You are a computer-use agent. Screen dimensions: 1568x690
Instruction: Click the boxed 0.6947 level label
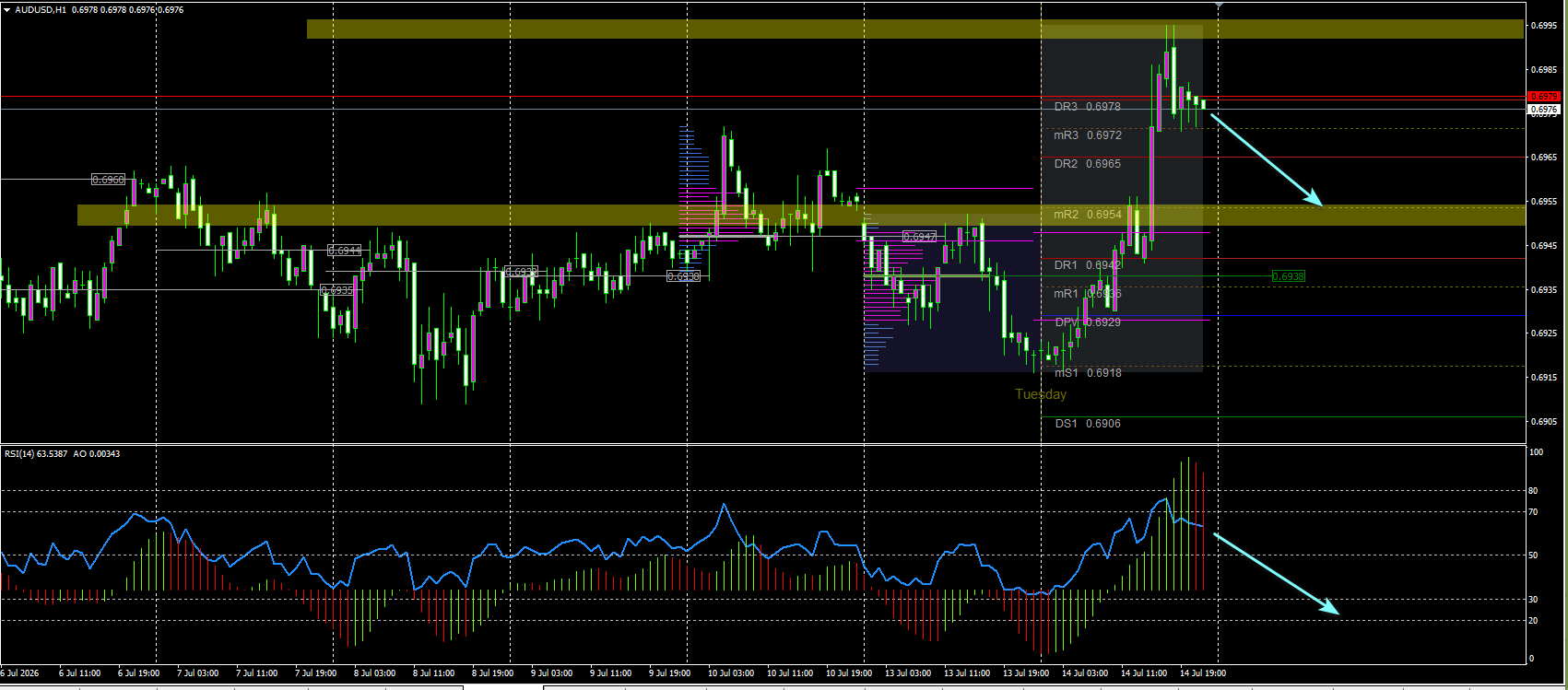click(x=919, y=237)
